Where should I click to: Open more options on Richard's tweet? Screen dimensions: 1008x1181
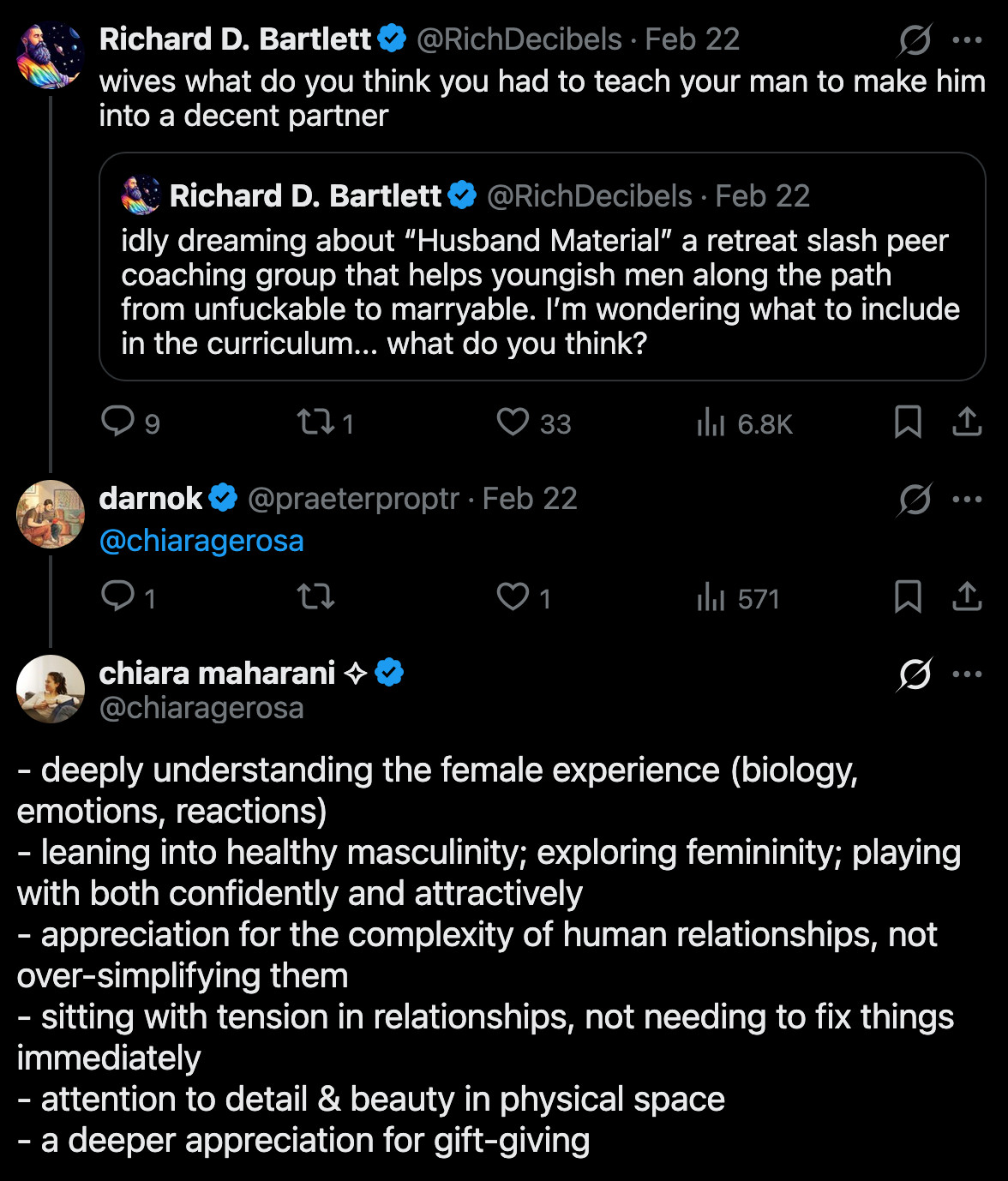(x=967, y=39)
